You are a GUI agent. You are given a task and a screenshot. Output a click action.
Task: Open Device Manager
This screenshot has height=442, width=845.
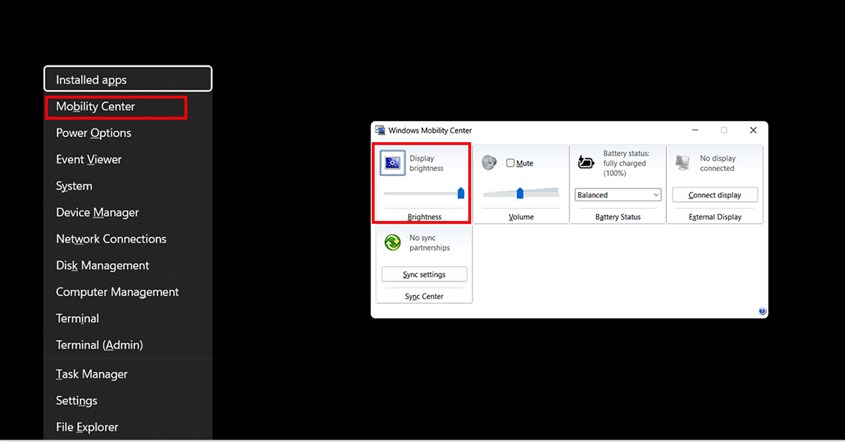click(128, 212)
